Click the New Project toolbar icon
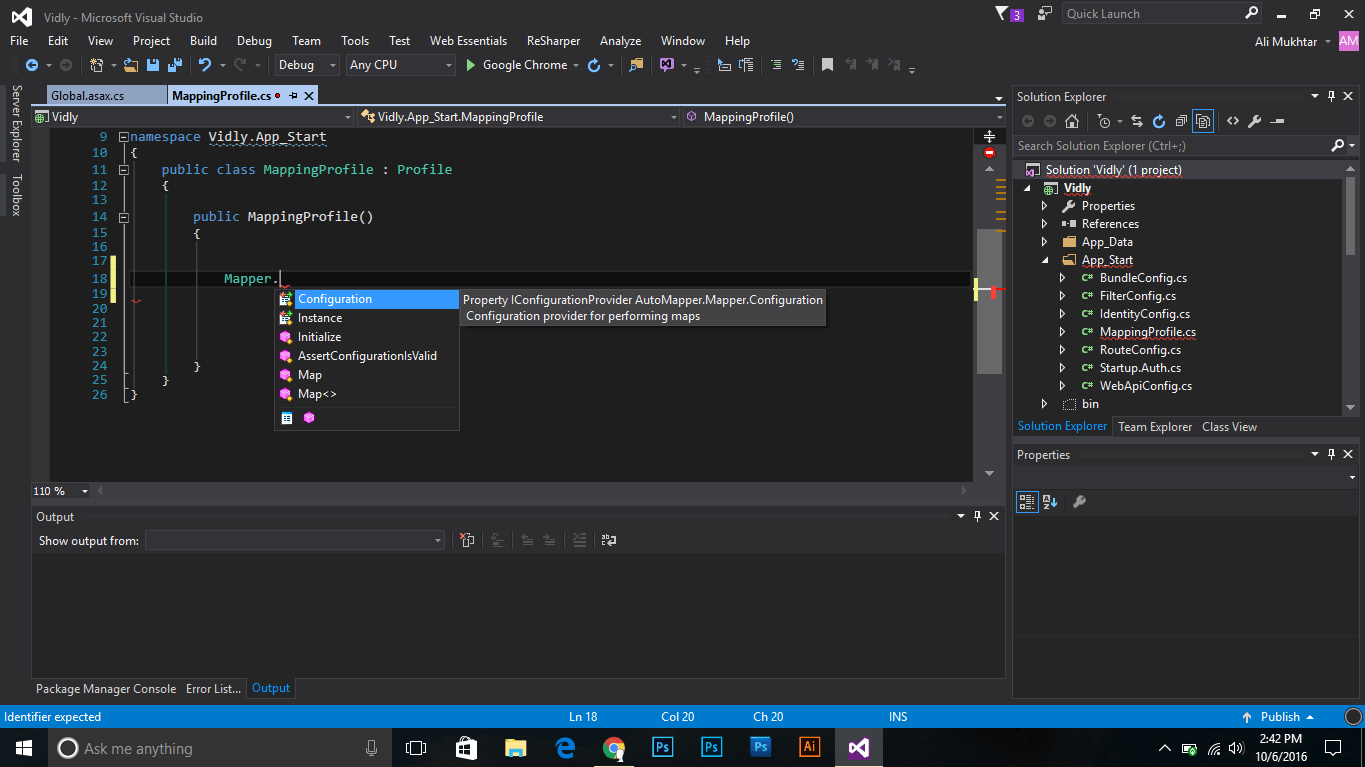This screenshot has height=767, width=1365. (x=97, y=65)
